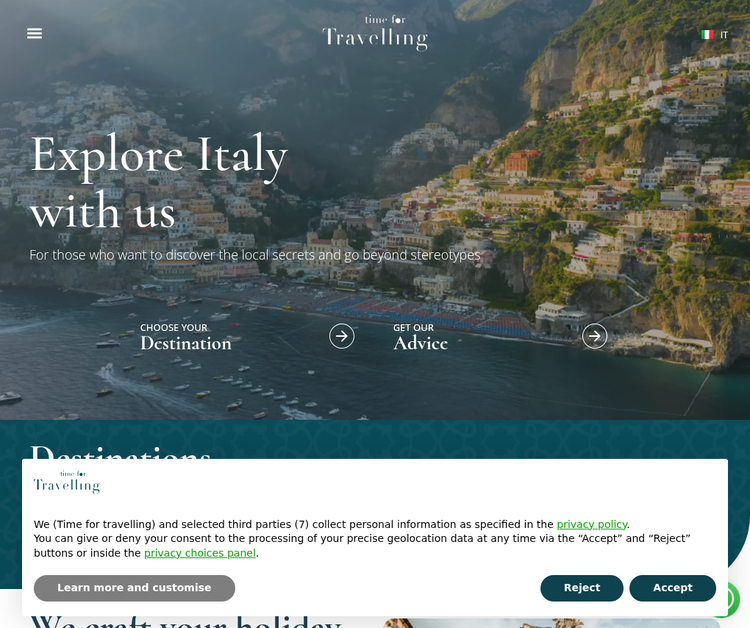The image size is (750, 628).
Task: Click the arrow circle next to Destination
Action: (x=342, y=336)
